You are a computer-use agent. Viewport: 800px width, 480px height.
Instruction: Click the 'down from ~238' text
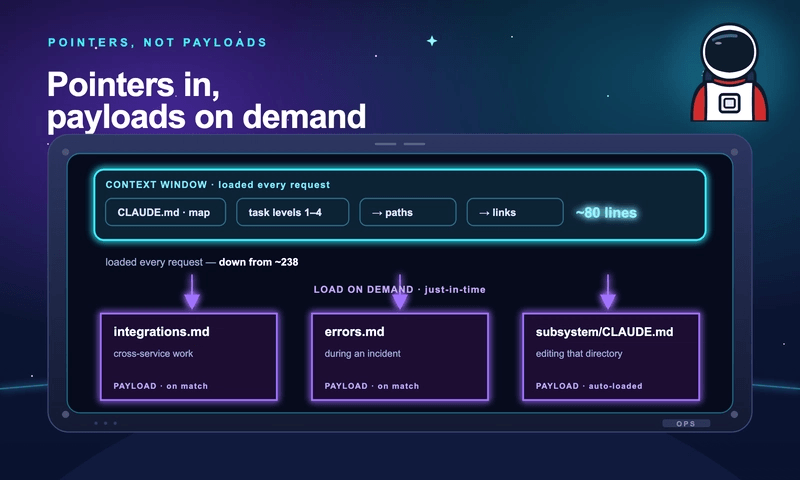(258, 262)
